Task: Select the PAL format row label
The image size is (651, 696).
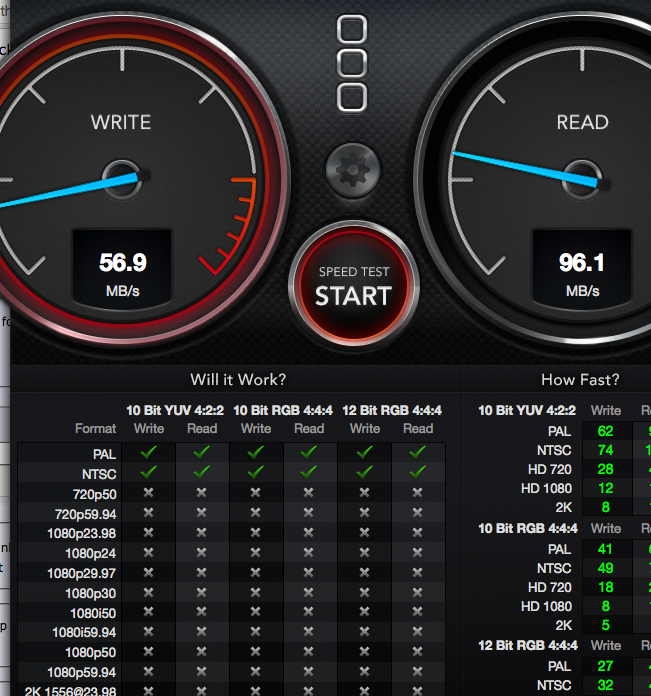Action: [x=104, y=454]
